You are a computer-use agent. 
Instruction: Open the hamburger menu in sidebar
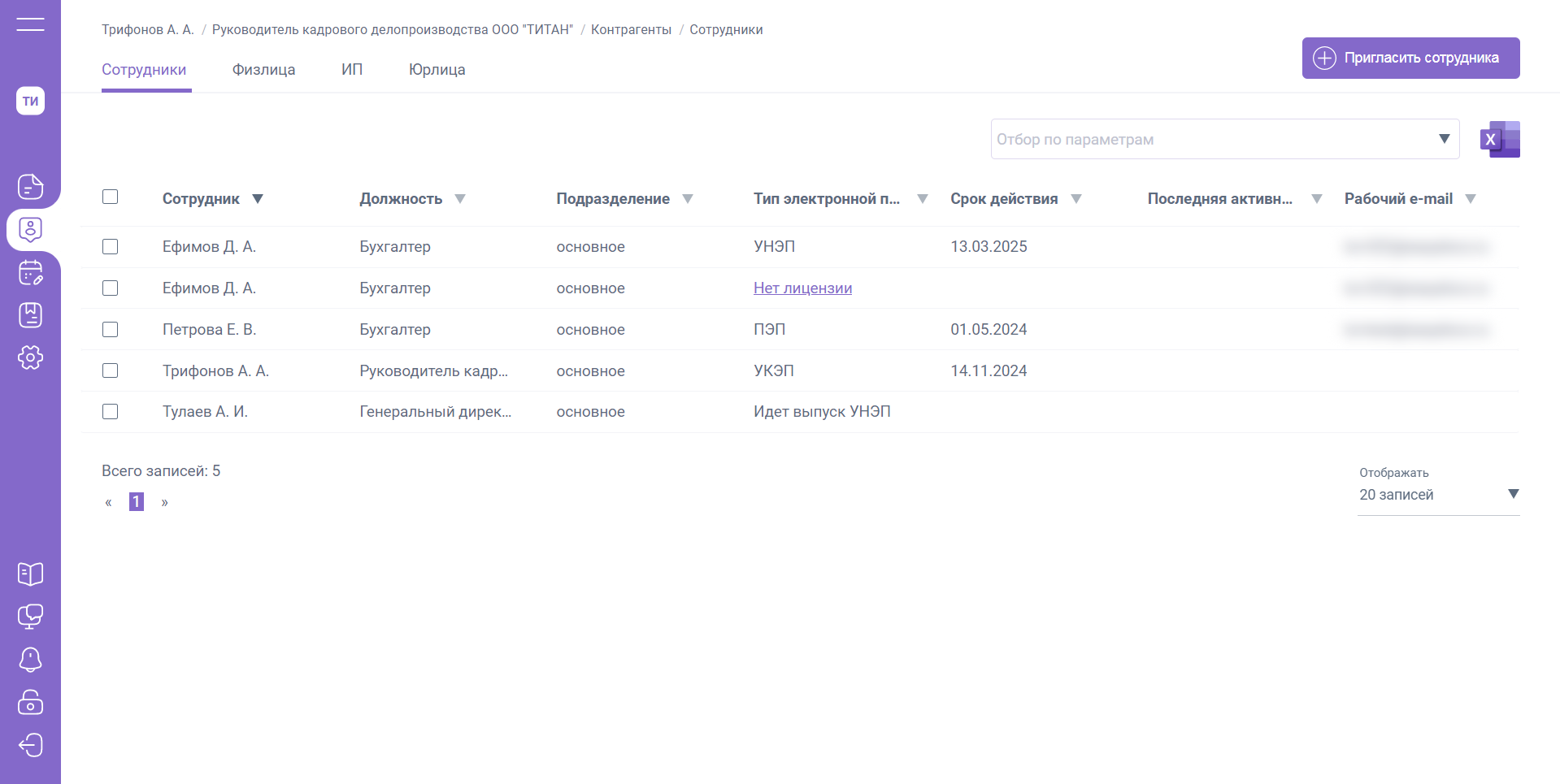30,24
